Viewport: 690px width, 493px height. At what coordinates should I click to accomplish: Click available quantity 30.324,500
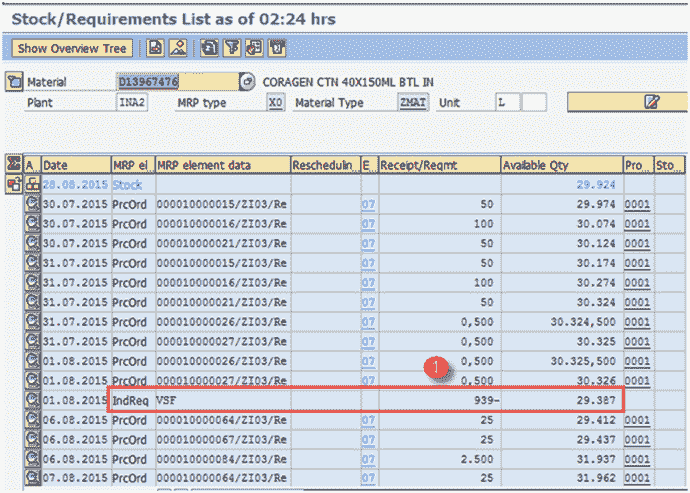click(x=583, y=322)
